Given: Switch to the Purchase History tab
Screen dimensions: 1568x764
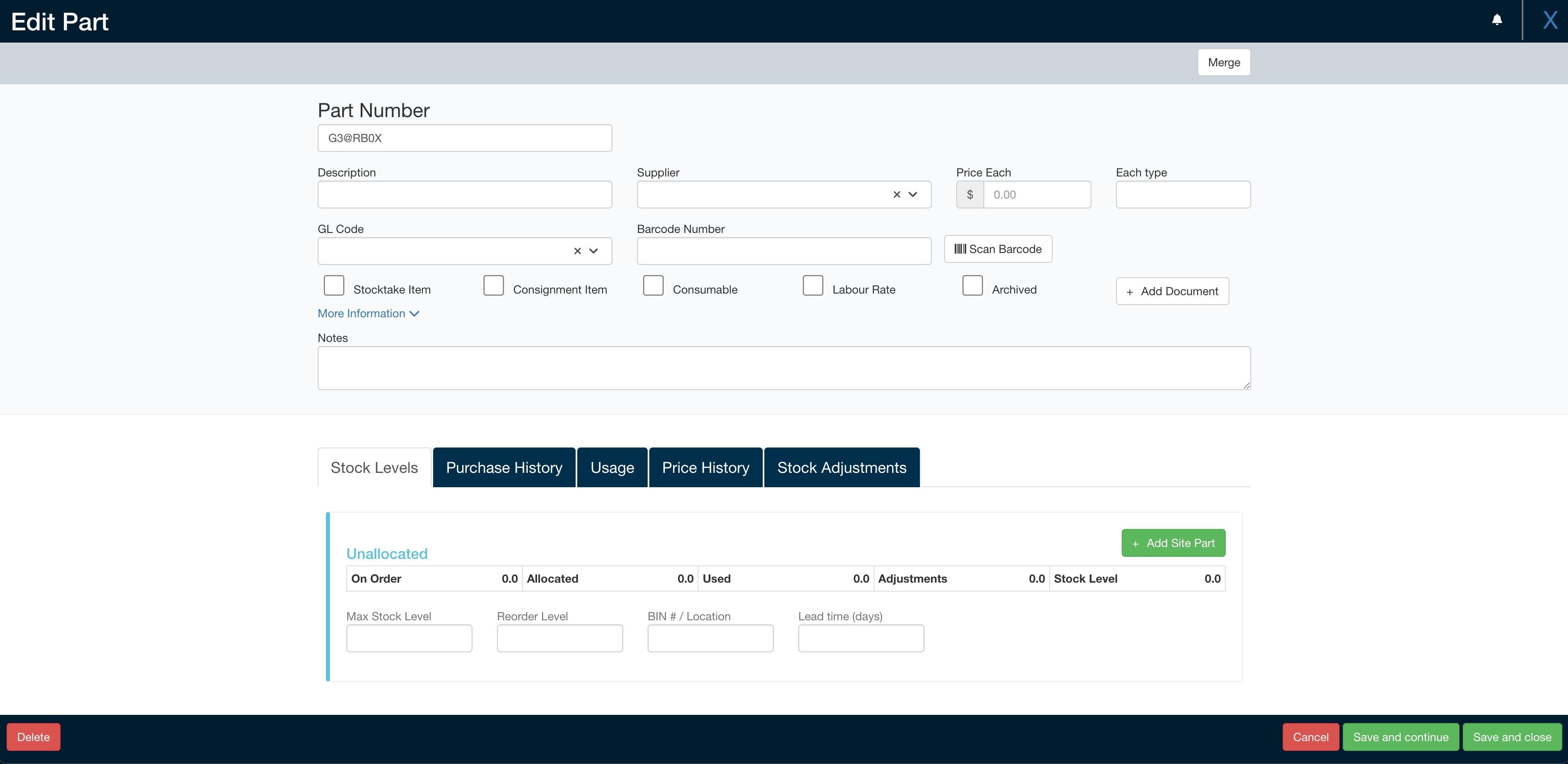Looking at the screenshot, I should 504,468.
